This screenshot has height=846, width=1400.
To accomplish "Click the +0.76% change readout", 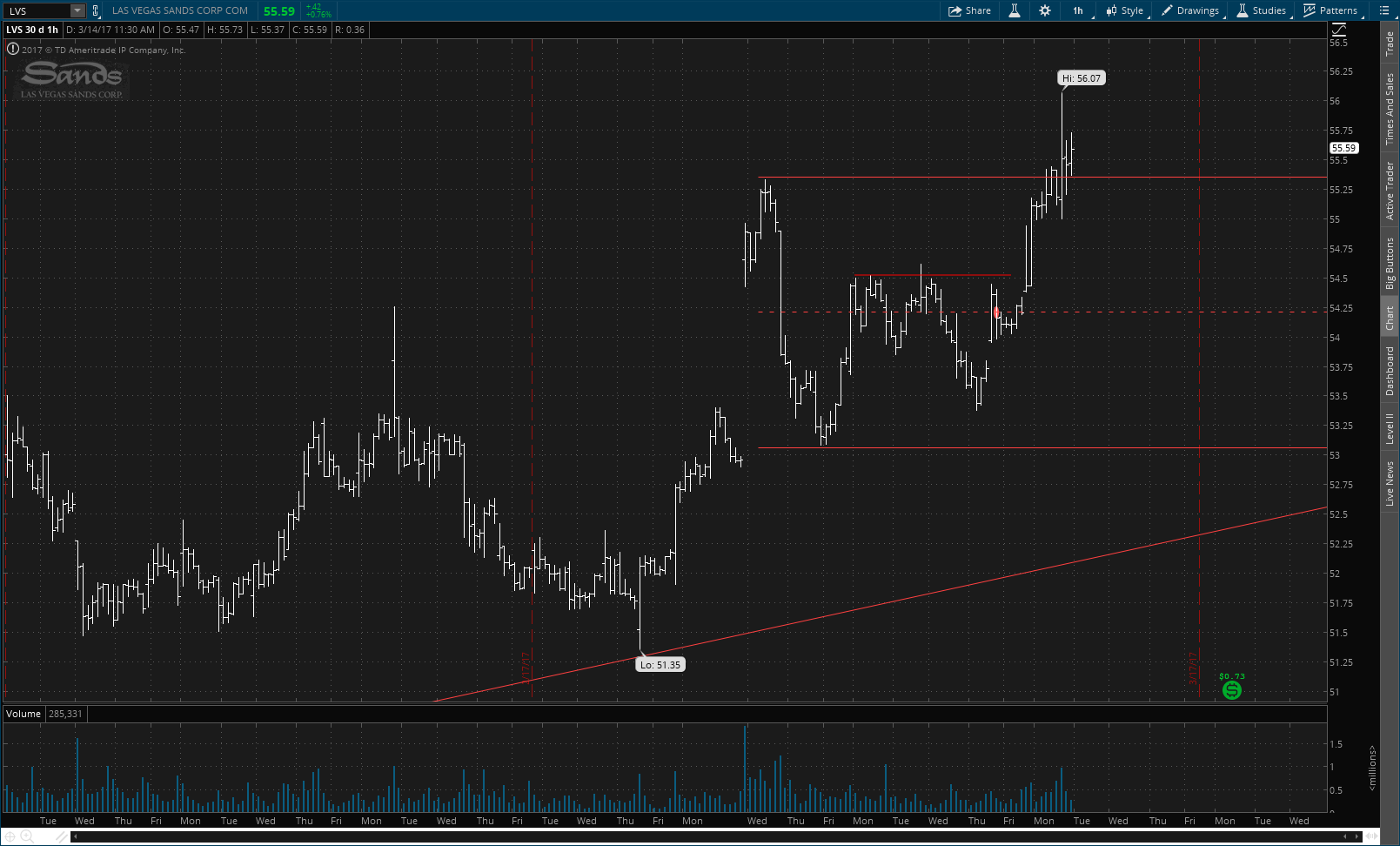I will 318,15.
